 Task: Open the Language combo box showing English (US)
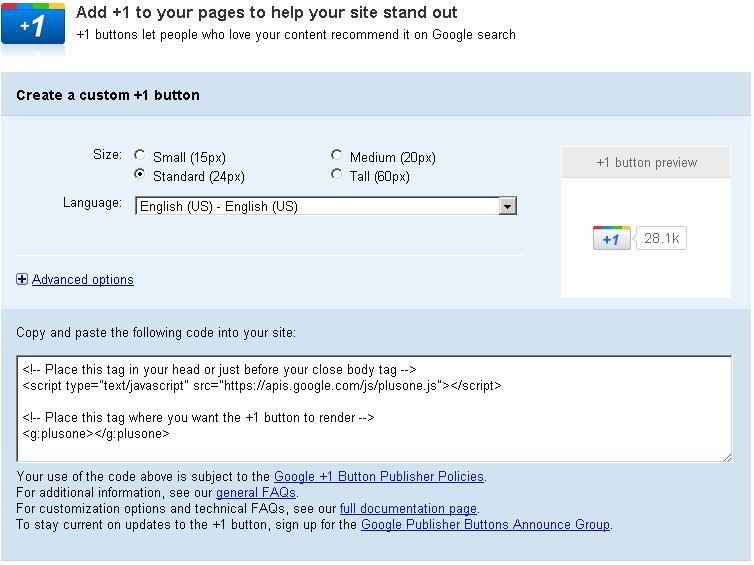pos(317,207)
